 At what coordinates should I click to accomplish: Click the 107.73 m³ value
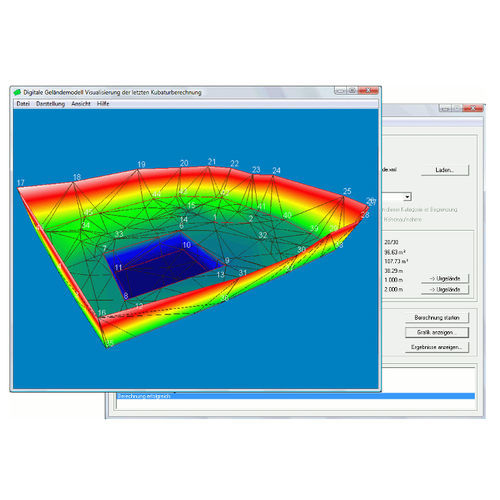pos(396,261)
